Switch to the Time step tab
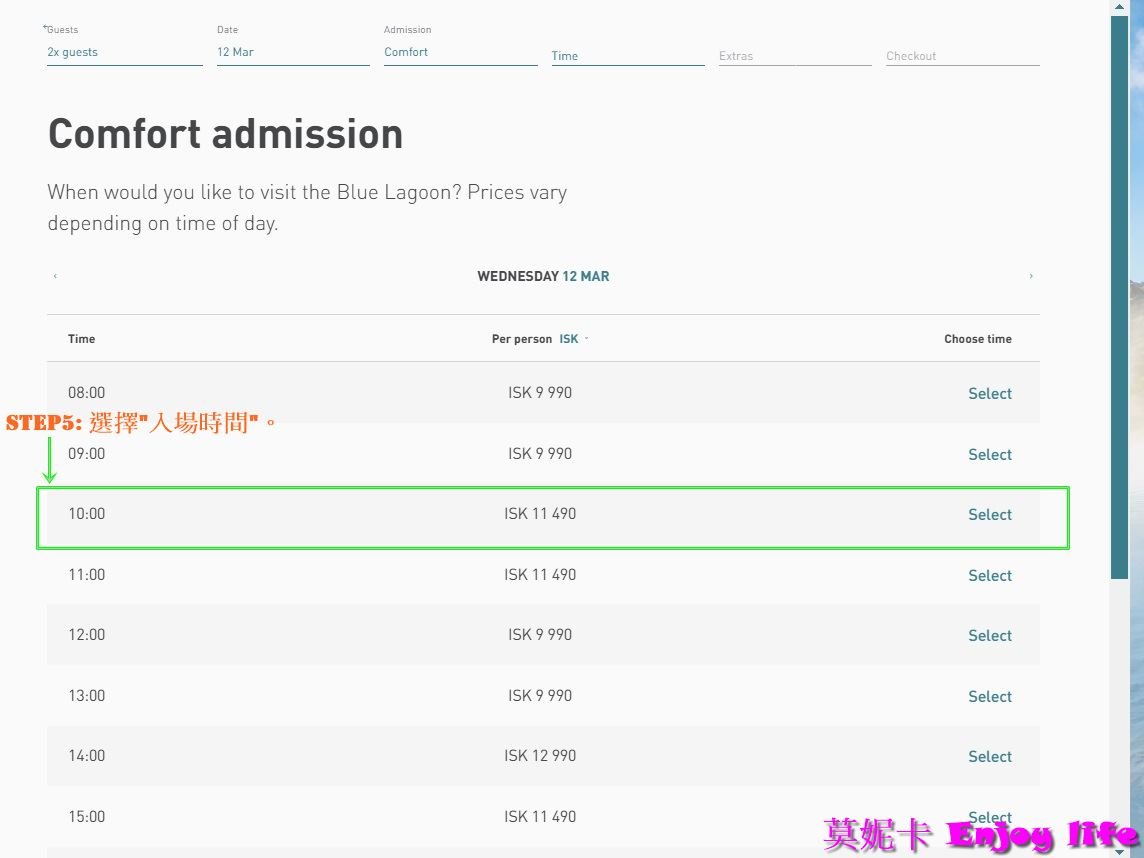 (627, 56)
